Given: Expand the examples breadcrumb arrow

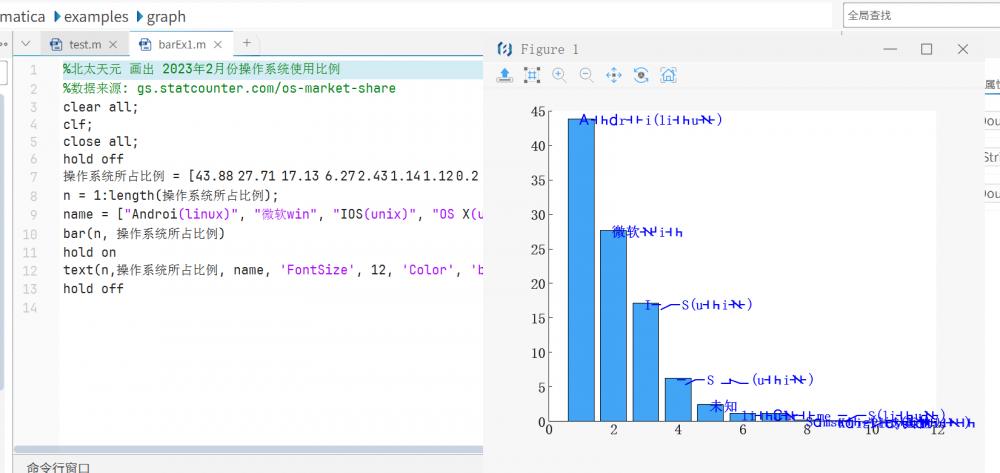Looking at the screenshot, I should pos(55,16).
